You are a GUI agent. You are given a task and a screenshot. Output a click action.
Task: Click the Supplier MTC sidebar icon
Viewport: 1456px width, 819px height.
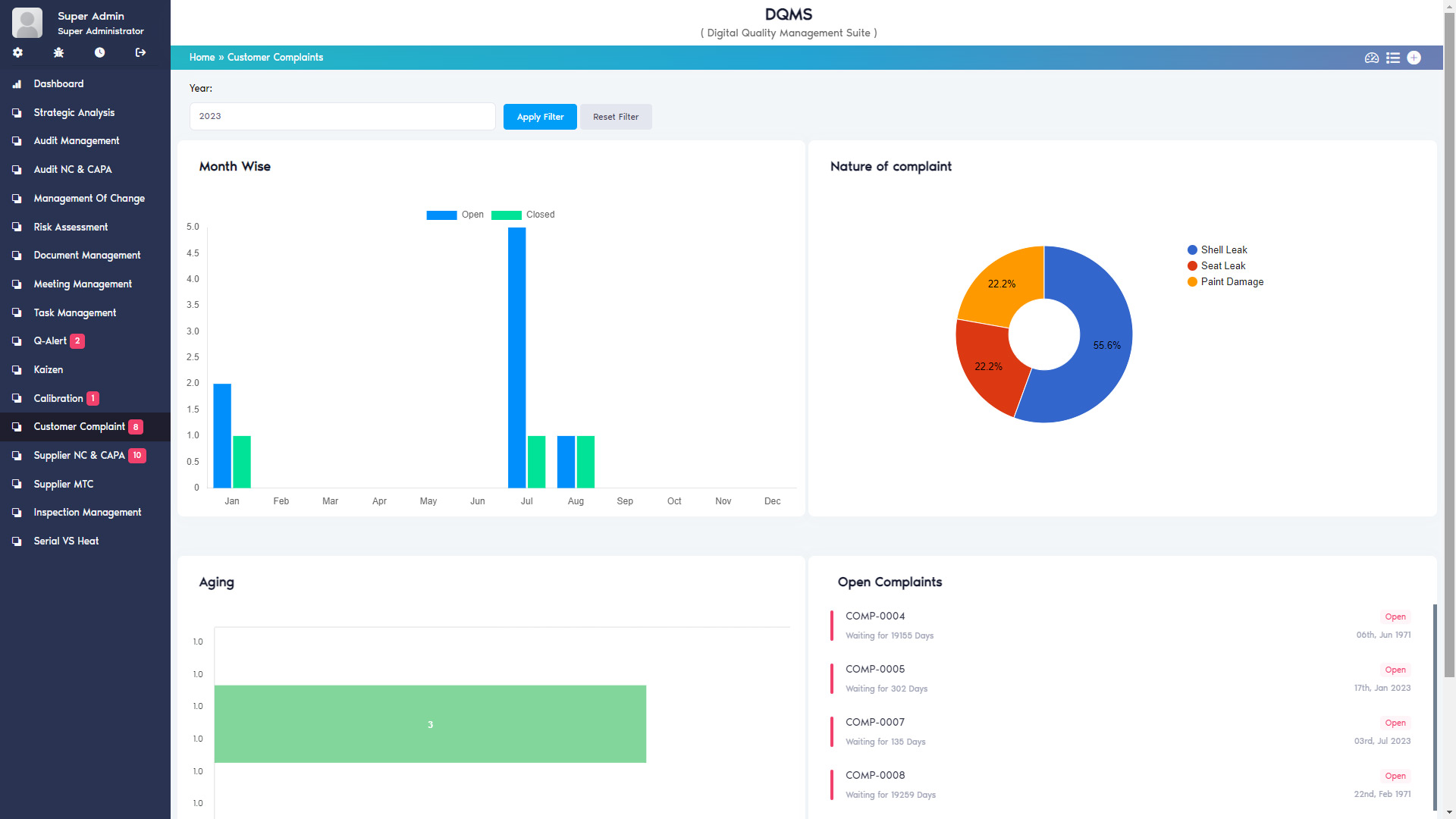coord(17,485)
